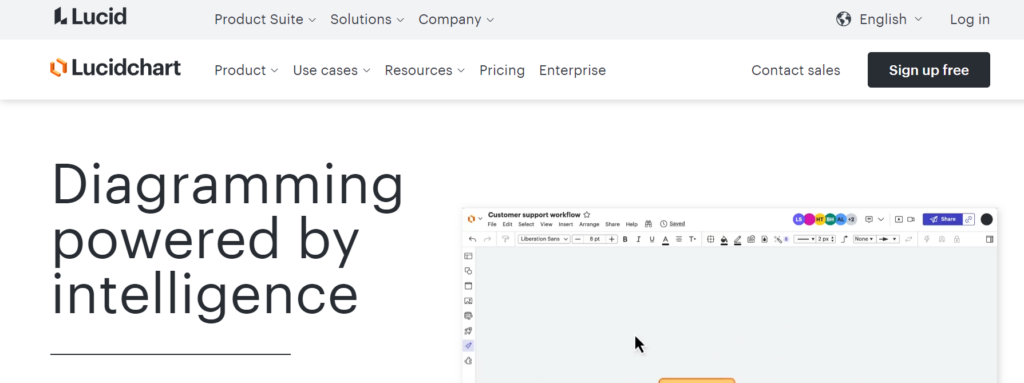
Task: Open the Edit menu in editor
Action: [507, 224]
